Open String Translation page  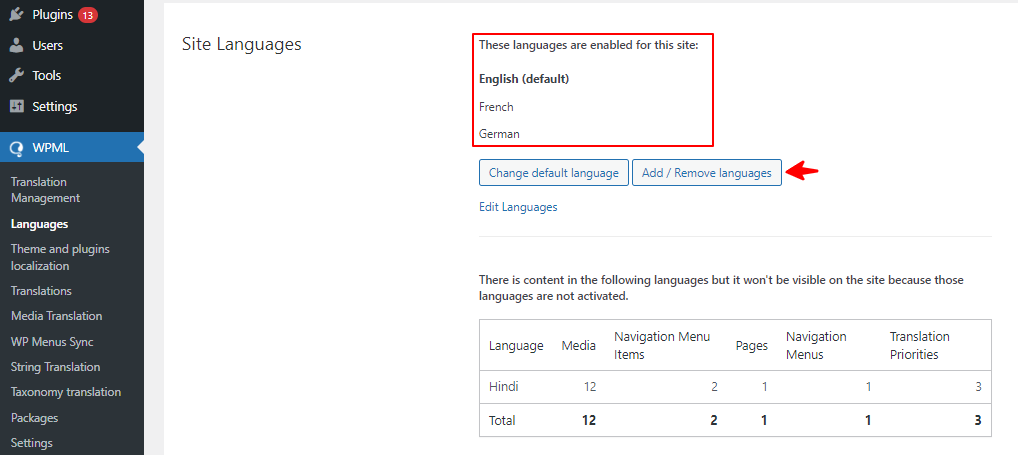click(x=56, y=367)
